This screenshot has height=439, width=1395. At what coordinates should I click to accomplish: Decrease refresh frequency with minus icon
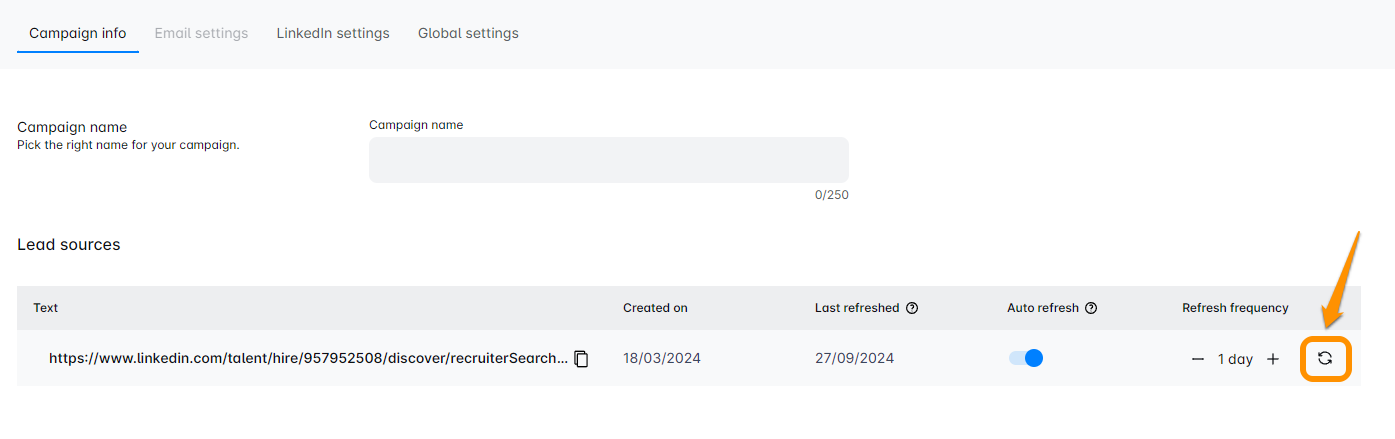tap(1198, 359)
